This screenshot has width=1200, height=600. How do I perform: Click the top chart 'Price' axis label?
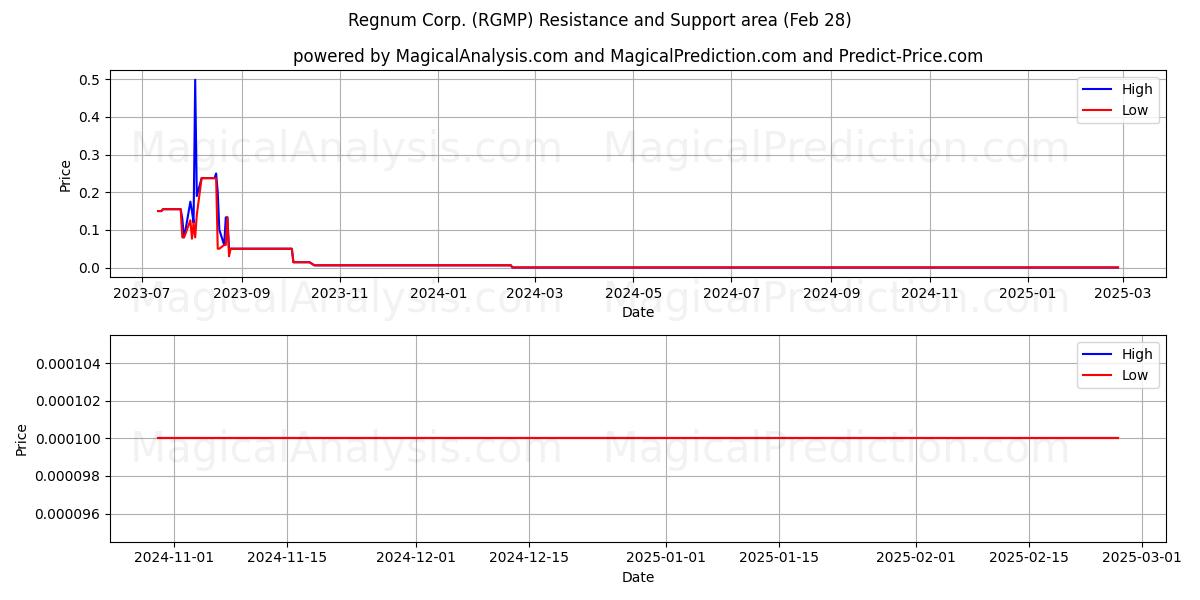(65, 176)
